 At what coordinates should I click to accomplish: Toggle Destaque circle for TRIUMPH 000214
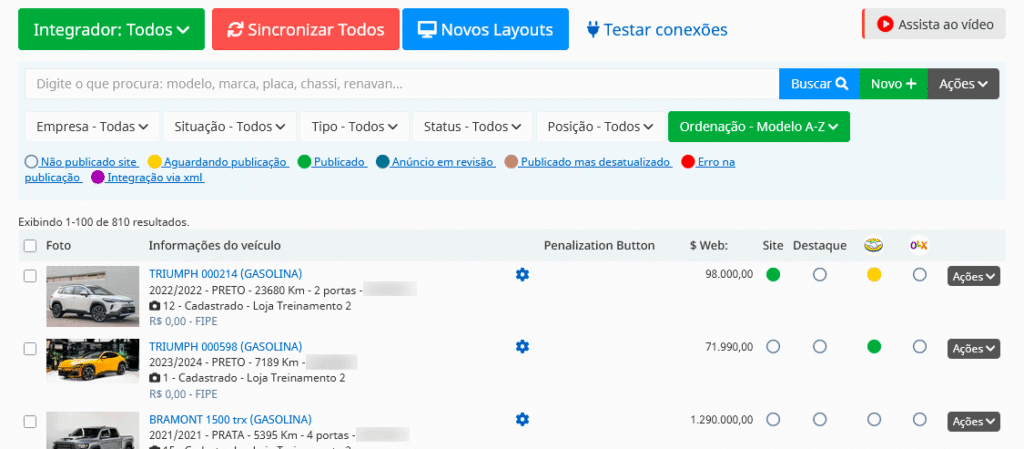pos(820,275)
